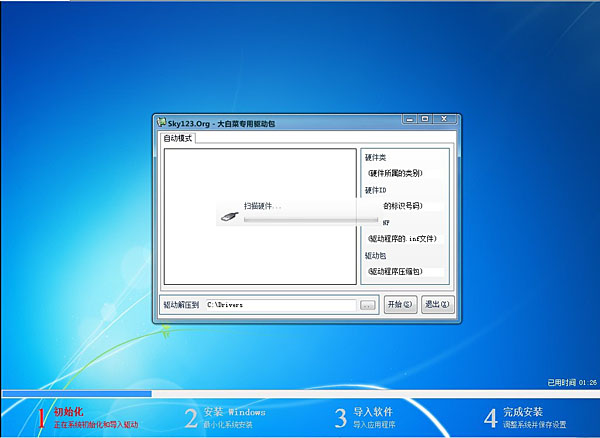The height and width of the screenshot is (438, 600).
Task: Click the 驱动程序的 .inf文件 field
Action: tap(402, 238)
